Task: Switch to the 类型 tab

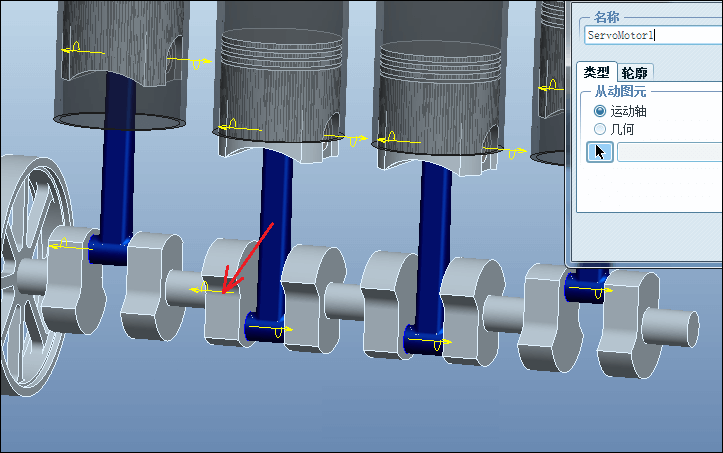Action: [596, 72]
